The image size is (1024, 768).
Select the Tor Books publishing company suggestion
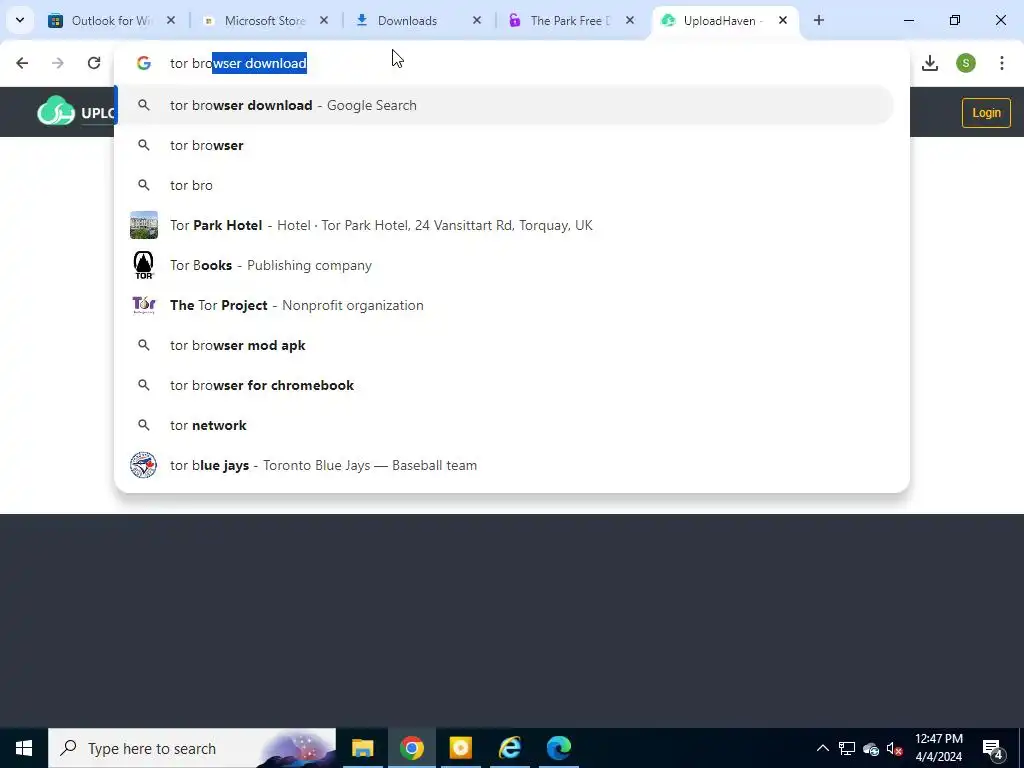click(x=504, y=265)
